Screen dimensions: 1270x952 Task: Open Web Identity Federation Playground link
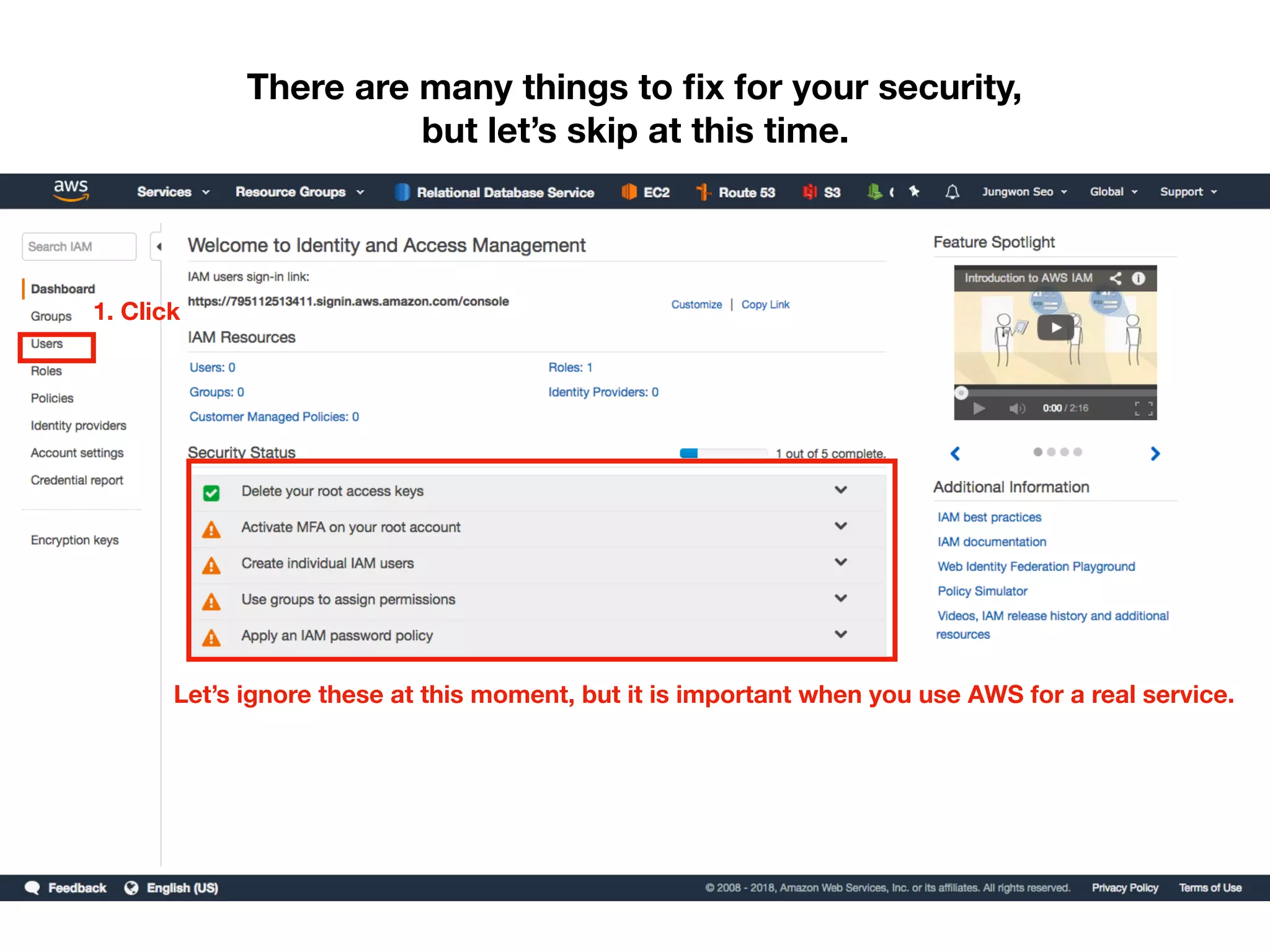[1036, 566]
